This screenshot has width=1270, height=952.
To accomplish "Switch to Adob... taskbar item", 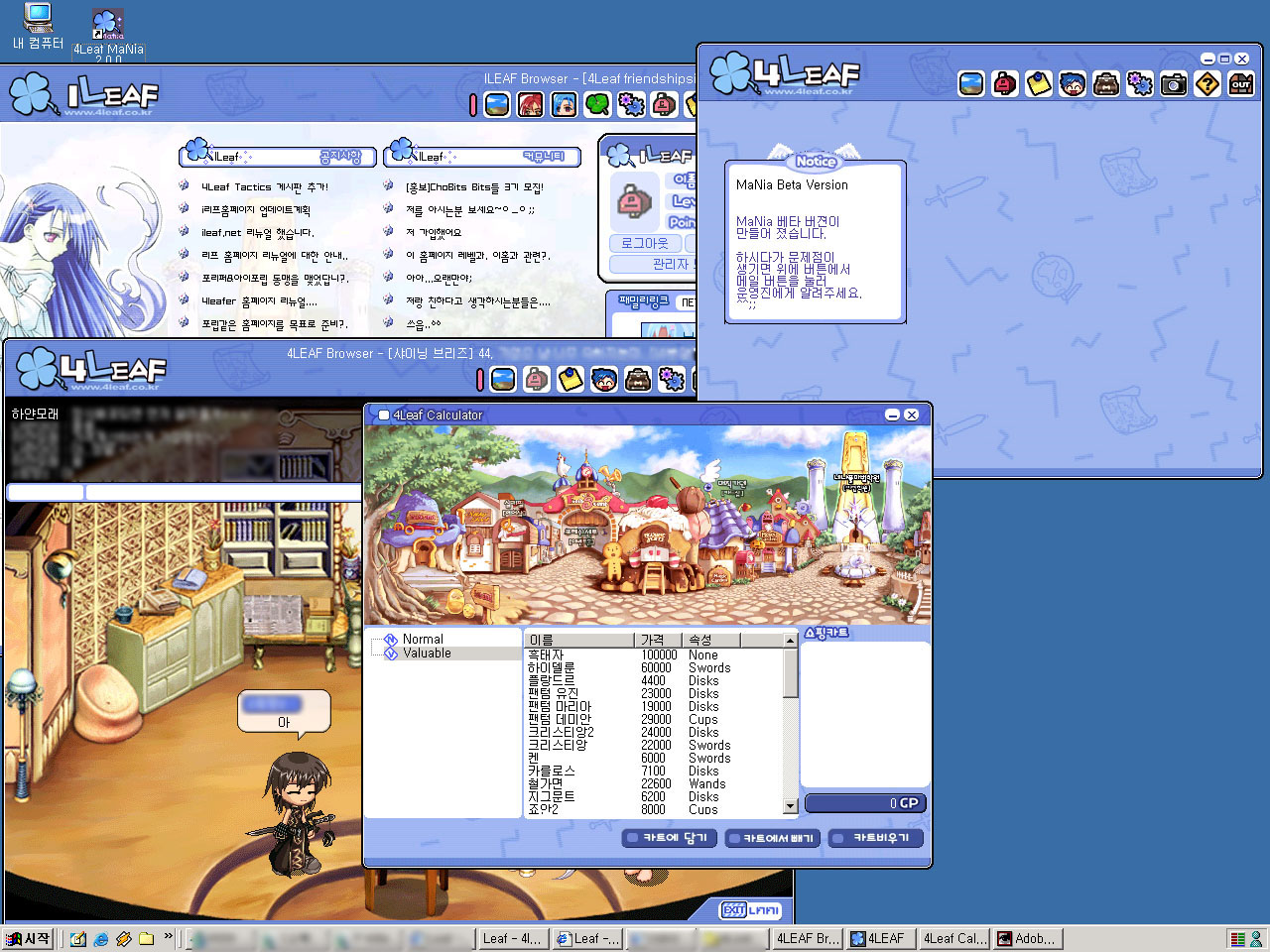I will pos(1028,938).
